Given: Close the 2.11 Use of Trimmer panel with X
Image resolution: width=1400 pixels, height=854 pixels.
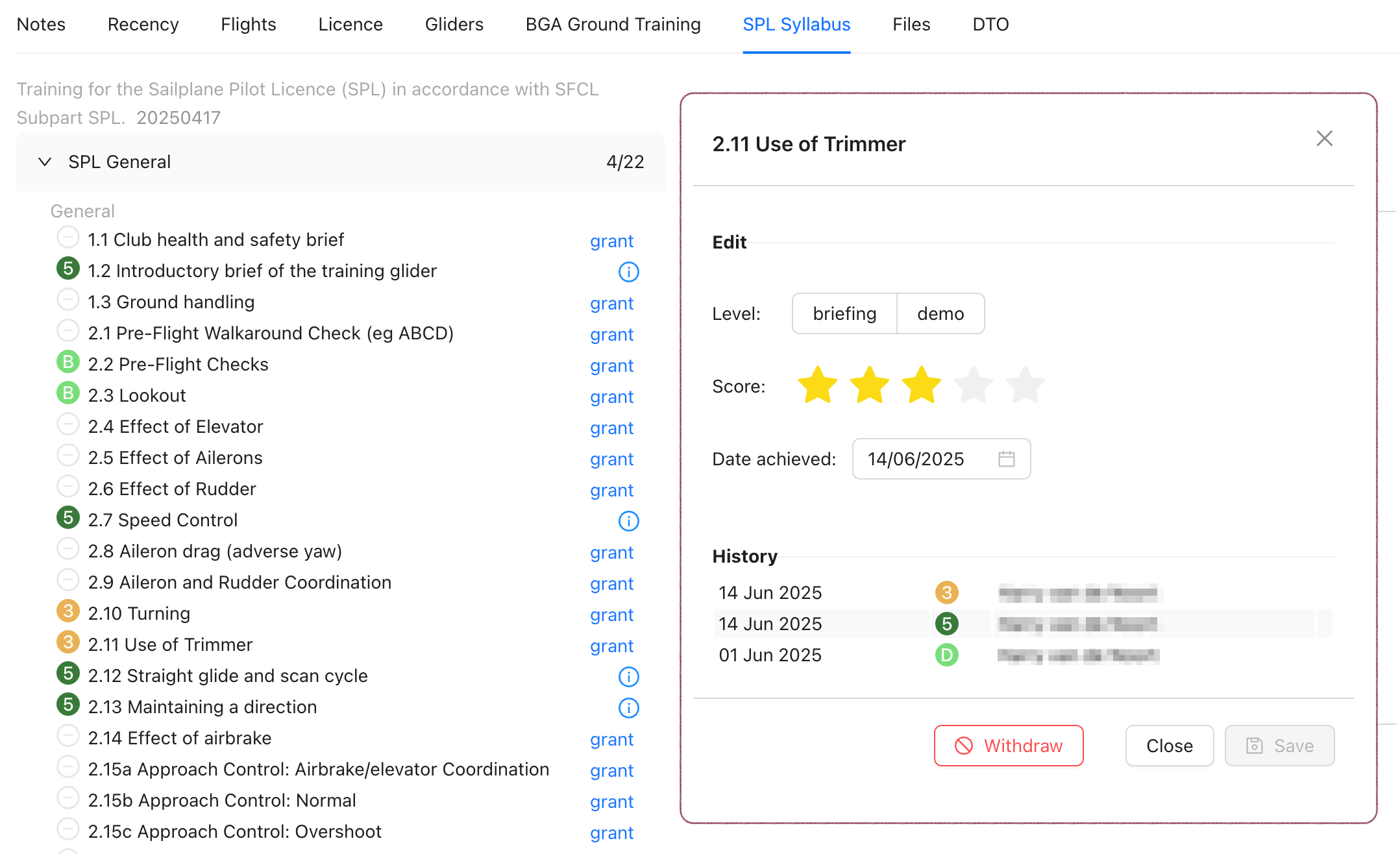Looking at the screenshot, I should (1324, 138).
